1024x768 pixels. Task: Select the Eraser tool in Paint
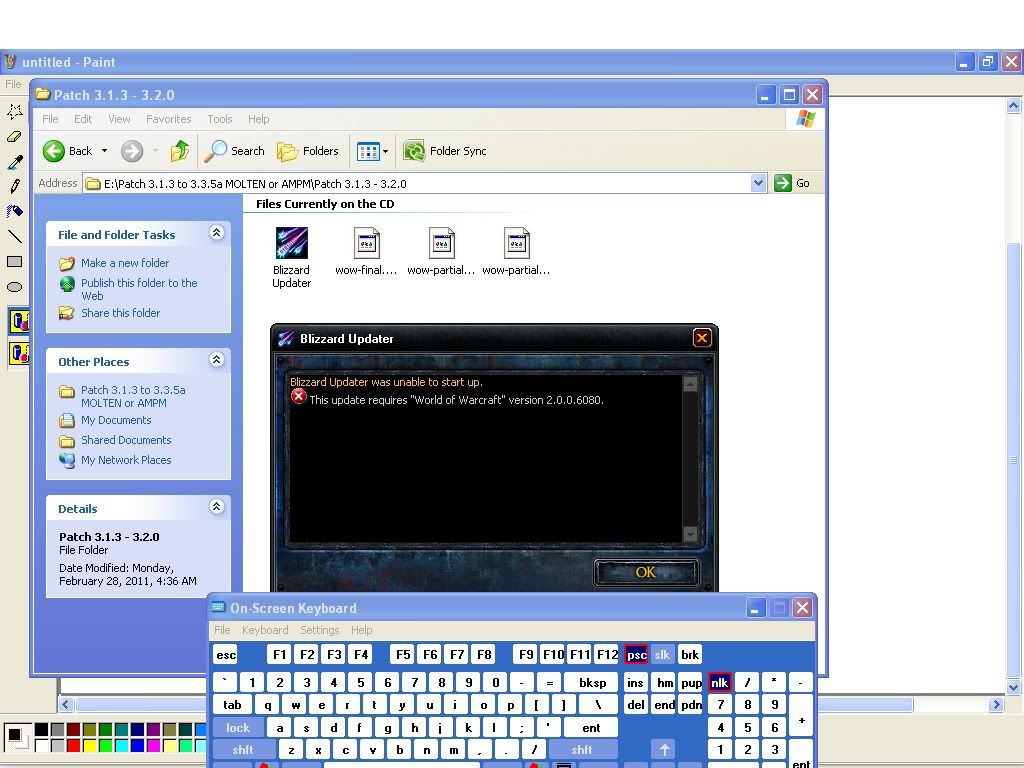pos(14,136)
